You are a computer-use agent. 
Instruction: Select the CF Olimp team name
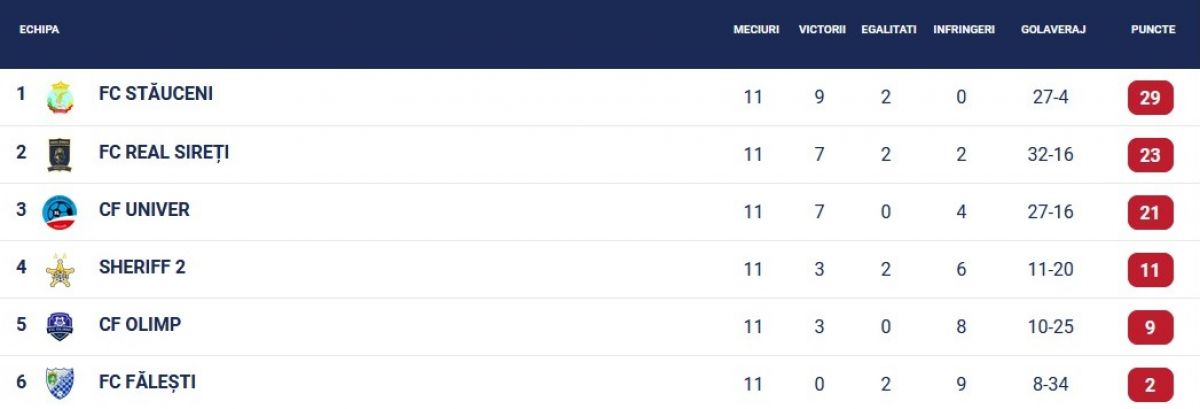click(x=140, y=324)
